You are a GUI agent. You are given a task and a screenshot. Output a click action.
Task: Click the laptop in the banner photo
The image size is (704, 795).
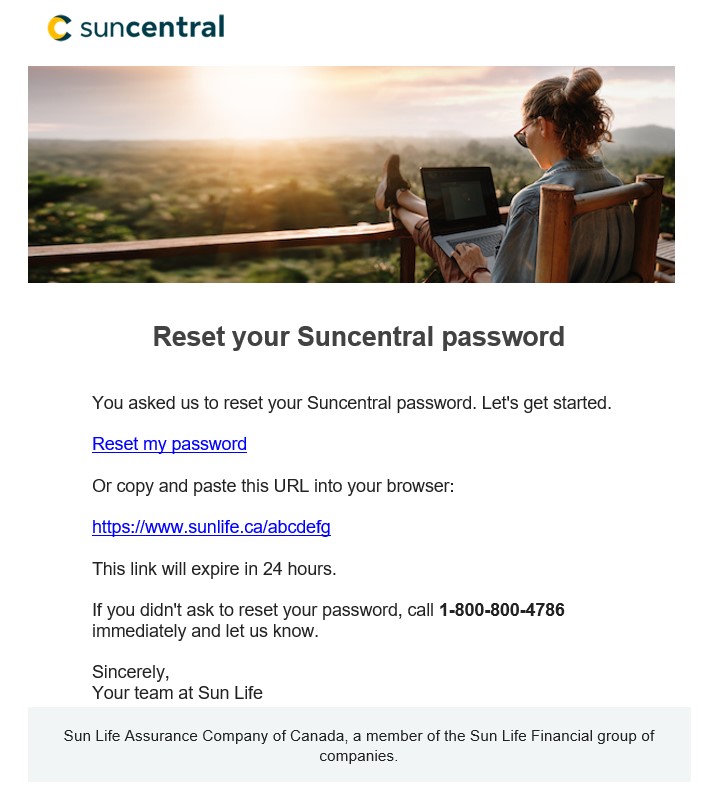pyautogui.click(x=462, y=211)
